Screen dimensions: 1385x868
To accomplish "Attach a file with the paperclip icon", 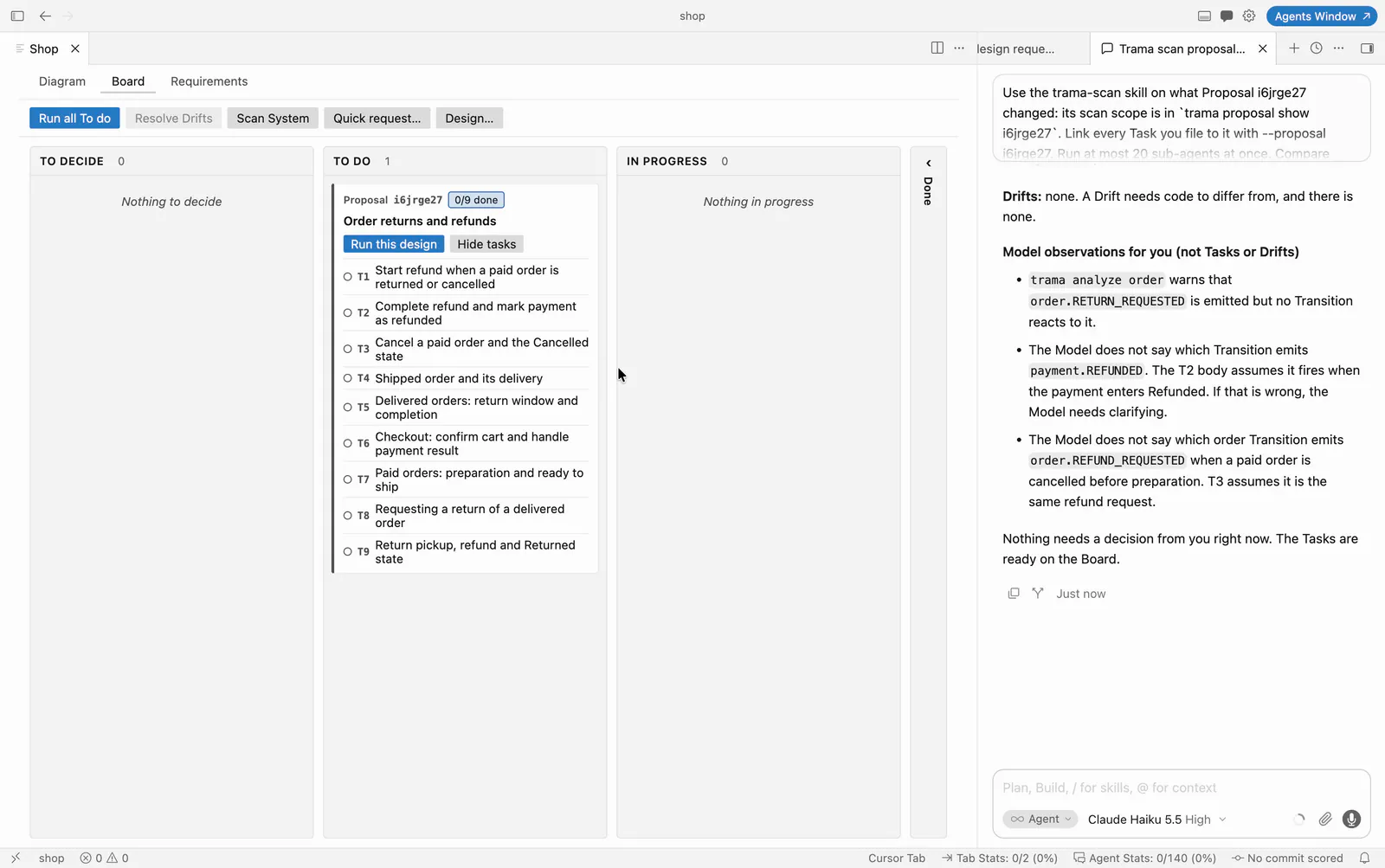I will pyautogui.click(x=1325, y=819).
